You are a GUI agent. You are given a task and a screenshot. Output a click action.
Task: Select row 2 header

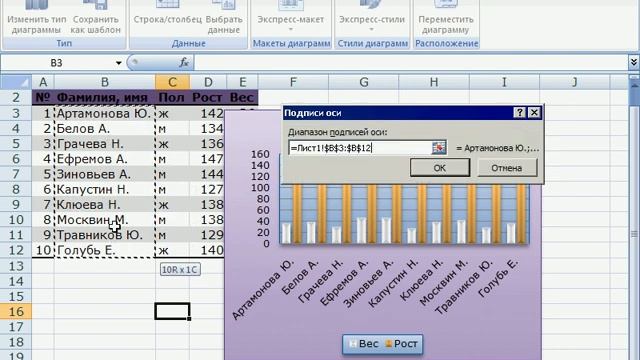(16, 98)
